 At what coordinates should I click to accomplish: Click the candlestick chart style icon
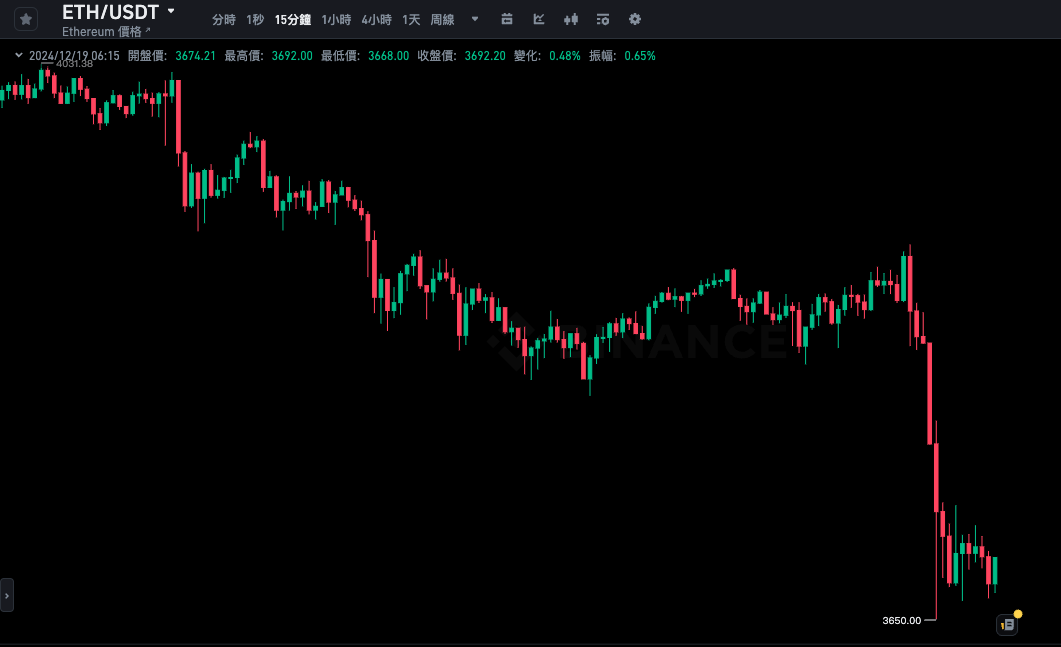click(571, 19)
